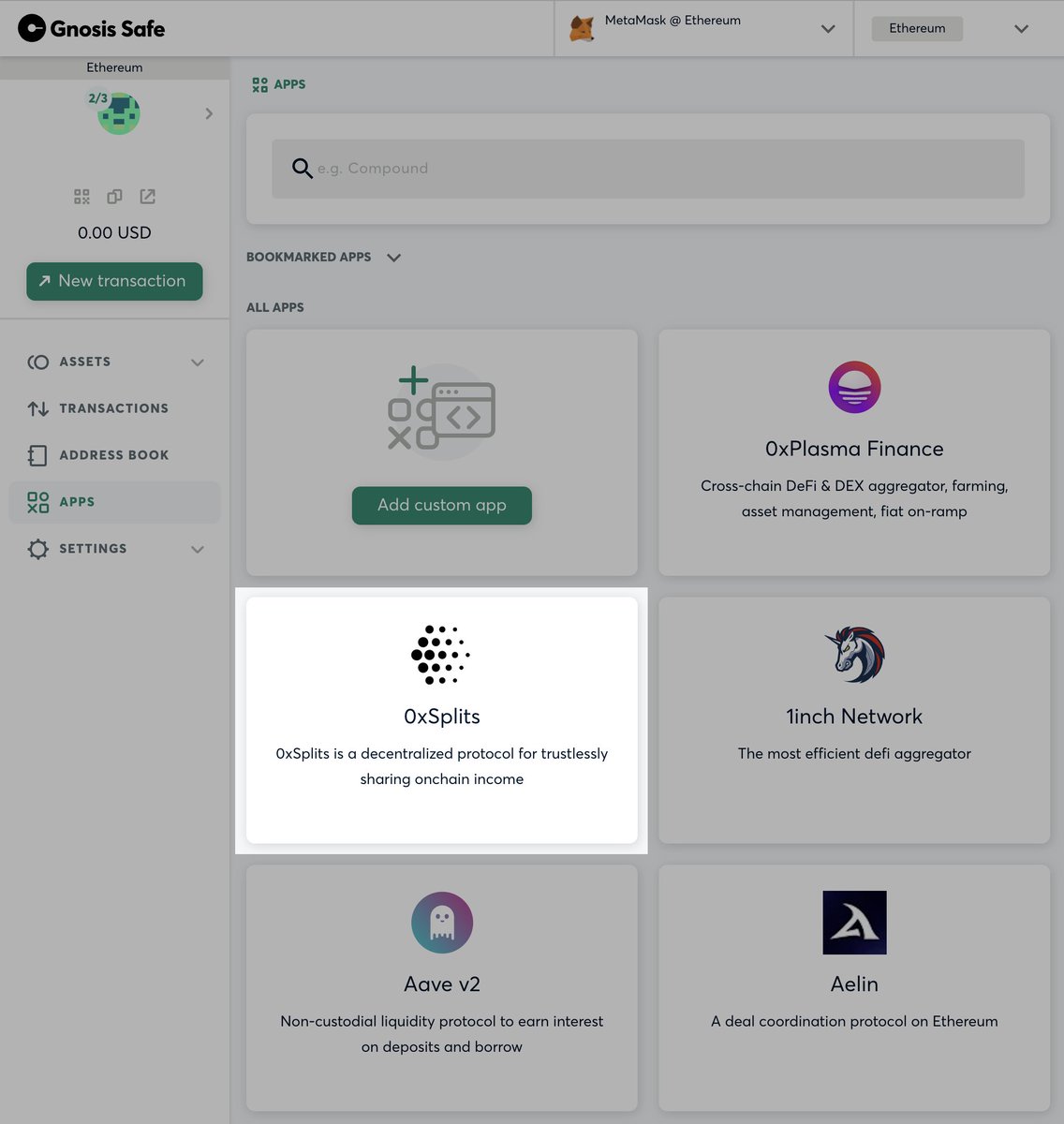1064x1124 pixels.
Task: Open the 0xSplits dotted logo
Action: coord(441,655)
